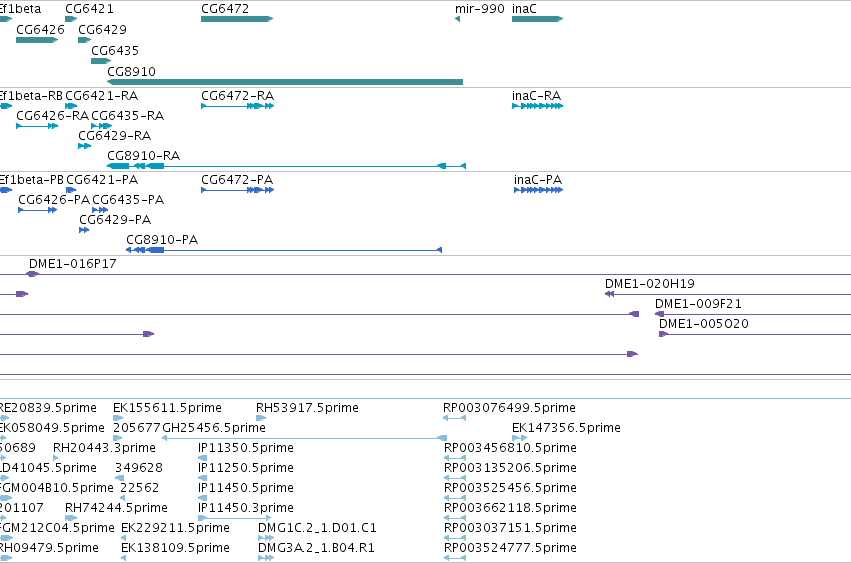This screenshot has width=851, height=563.
Task: Click the RP003662118.5prime EST label
Action: 510,508
